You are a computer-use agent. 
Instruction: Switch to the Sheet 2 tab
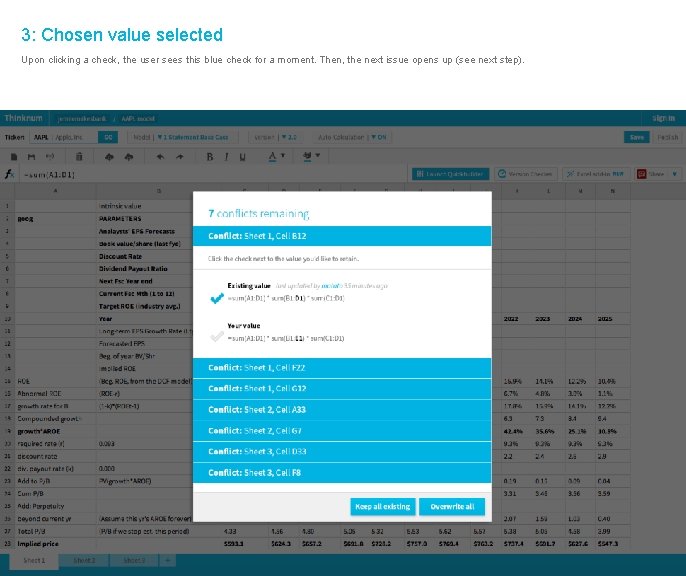tap(84, 561)
